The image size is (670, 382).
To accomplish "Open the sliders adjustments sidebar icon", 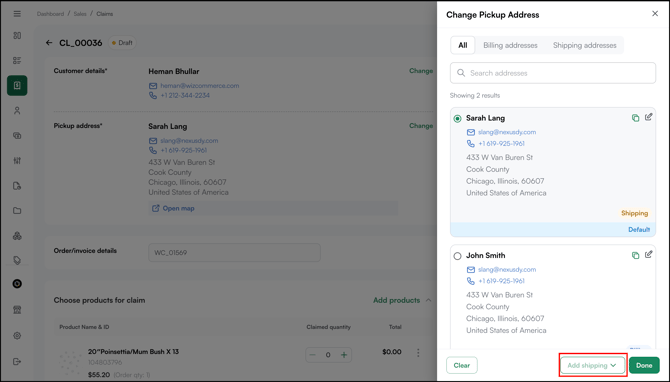I will pyautogui.click(x=17, y=161).
